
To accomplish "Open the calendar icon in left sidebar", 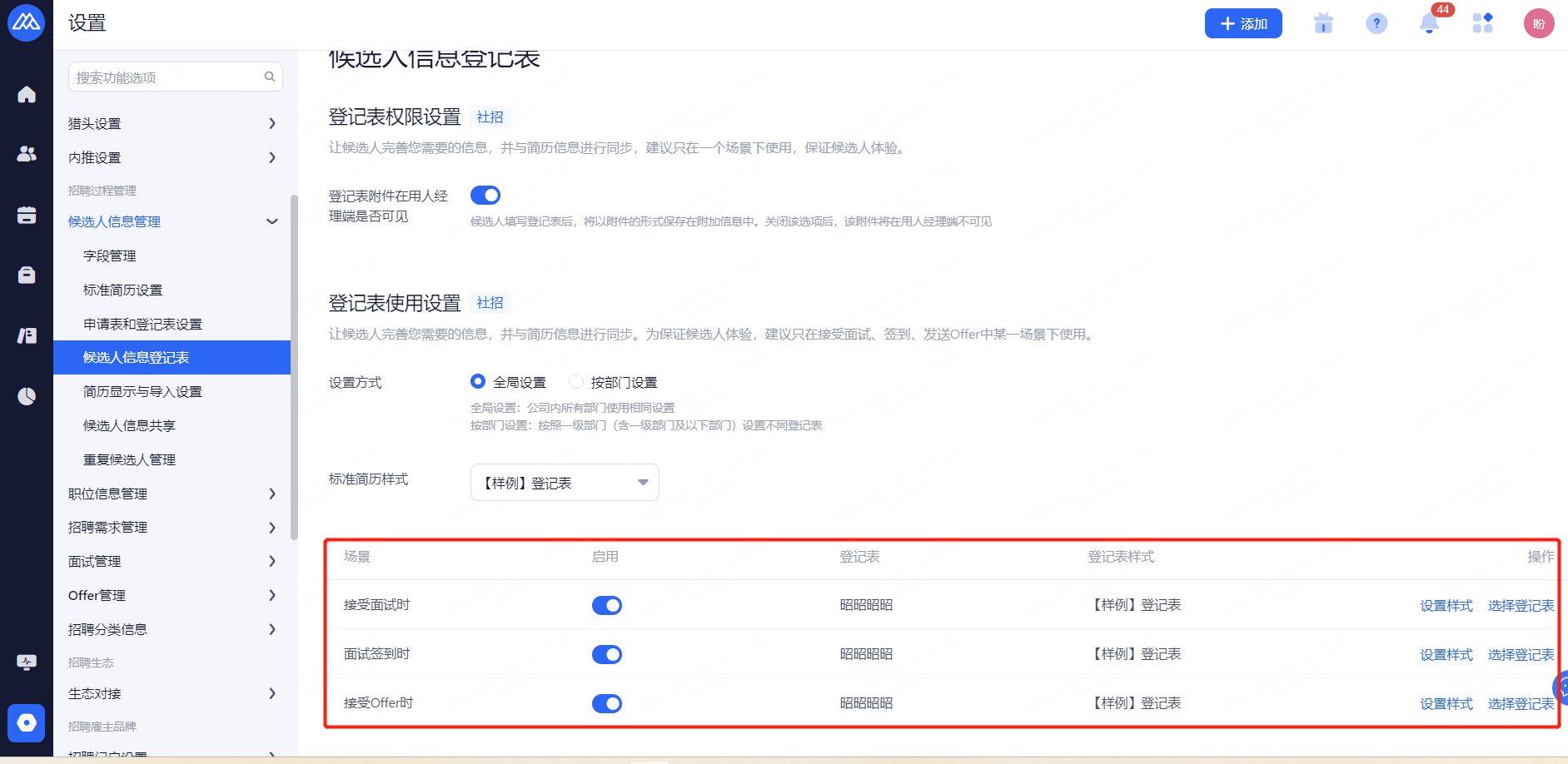I will 27,215.
